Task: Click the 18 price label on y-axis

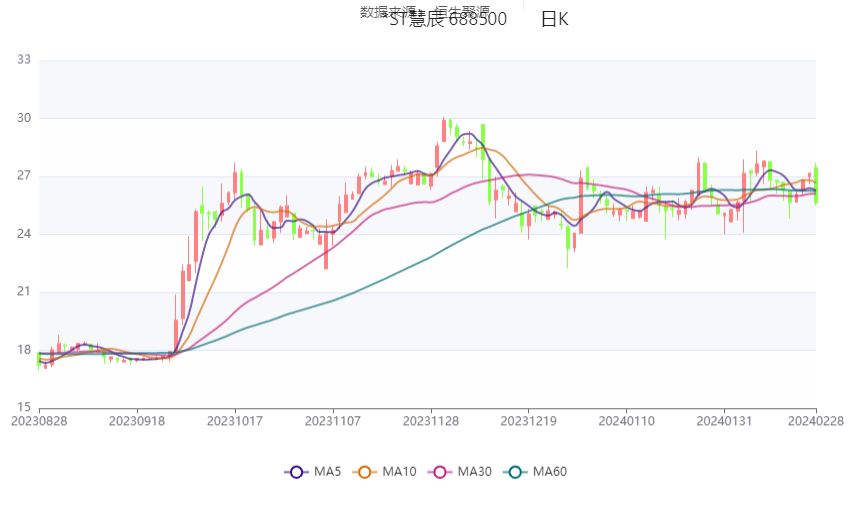Action: tap(24, 350)
